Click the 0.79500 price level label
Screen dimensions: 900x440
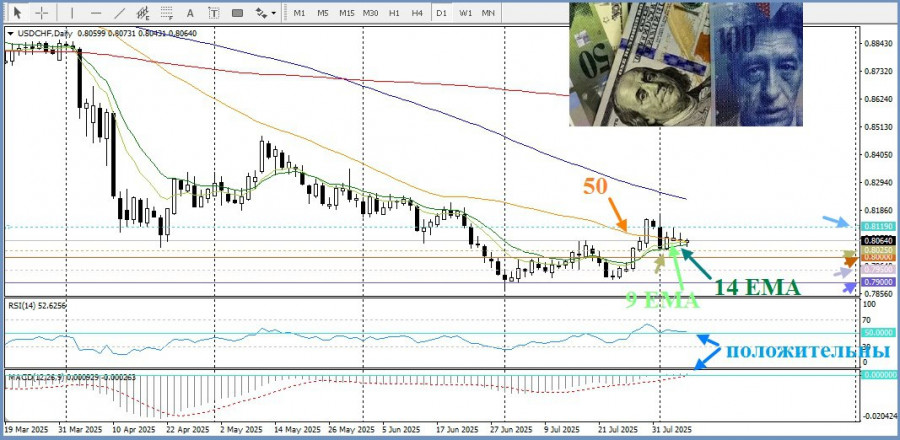point(879,270)
